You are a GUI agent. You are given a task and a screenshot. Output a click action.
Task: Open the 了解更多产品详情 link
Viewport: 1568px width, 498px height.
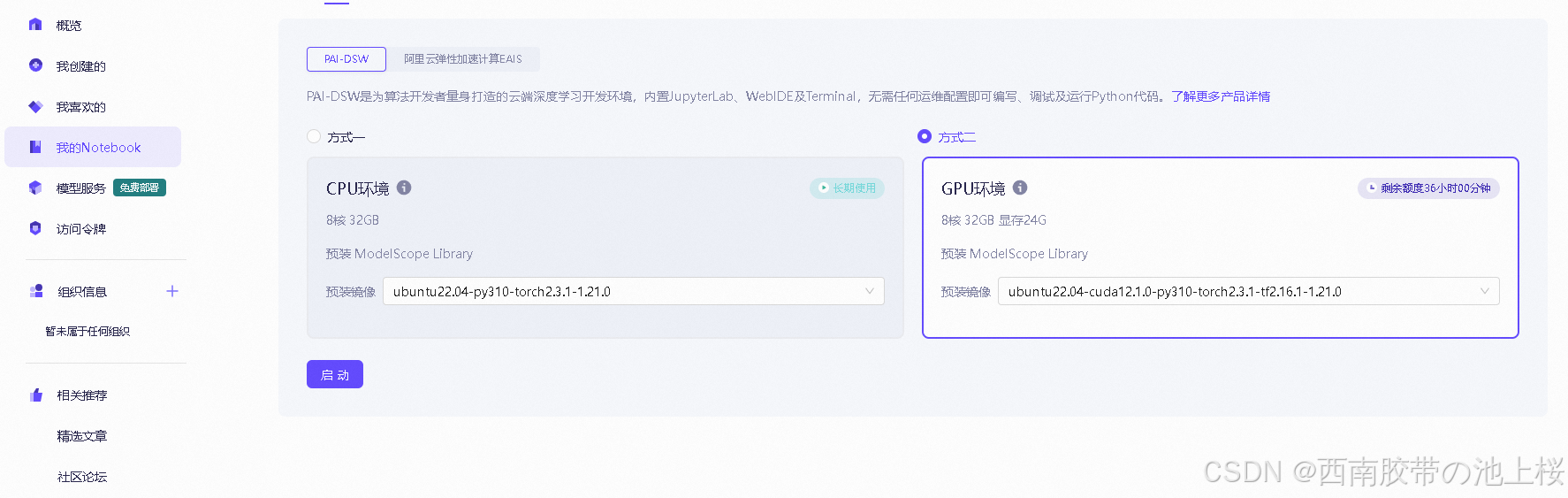click(1221, 96)
